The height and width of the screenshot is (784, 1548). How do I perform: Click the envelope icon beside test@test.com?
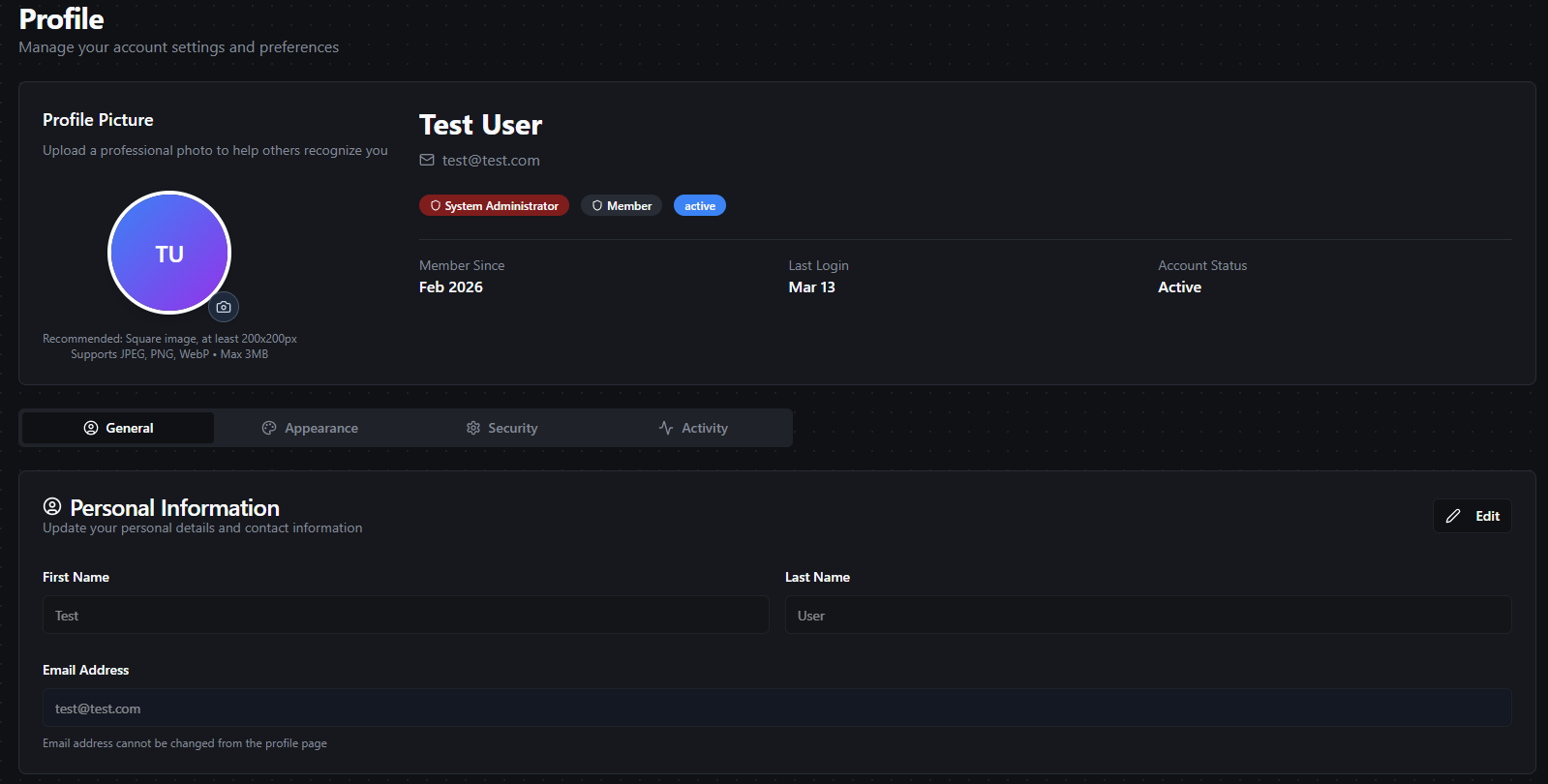click(427, 160)
